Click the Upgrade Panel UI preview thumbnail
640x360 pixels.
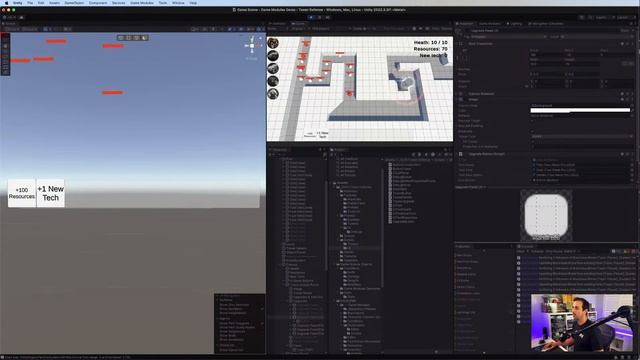pyautogui.click(x=546, y=216)
